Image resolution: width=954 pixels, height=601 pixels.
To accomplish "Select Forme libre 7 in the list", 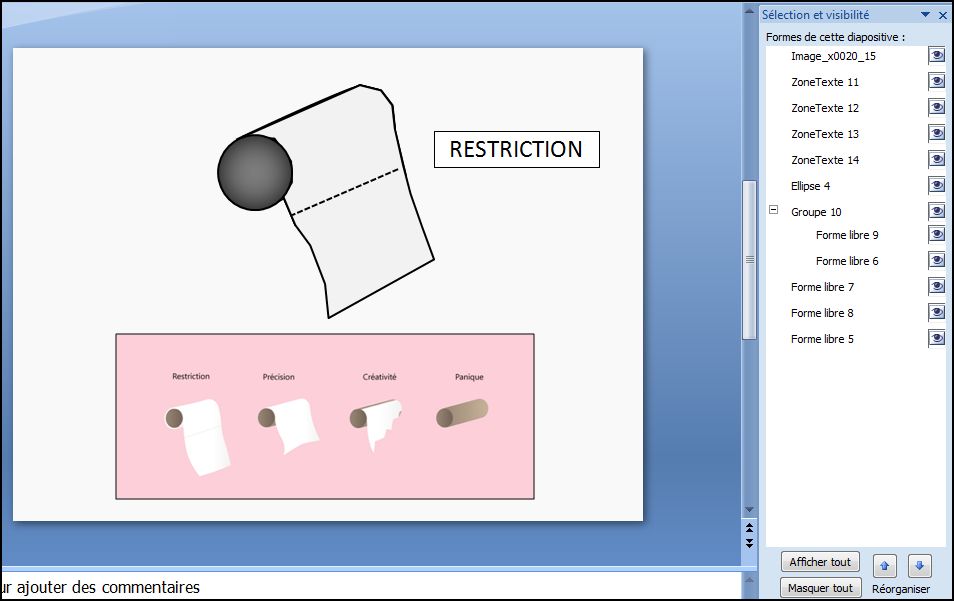I will (822, 287).
